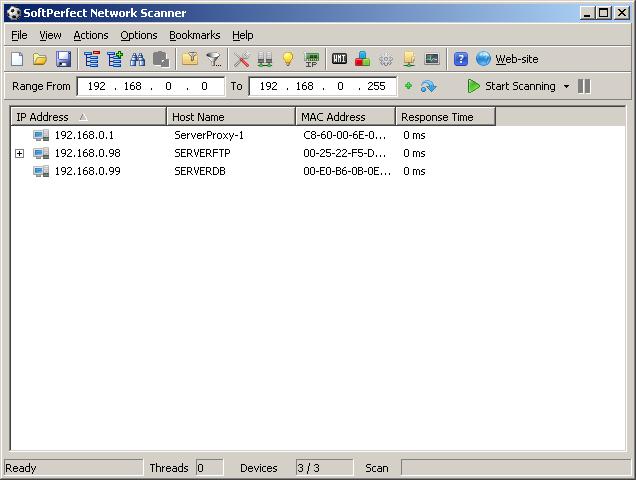The height and width of the screenshot is (480, 636).
Task: Click MAC address C8-60-00-6E-0...
Action: 344,135
